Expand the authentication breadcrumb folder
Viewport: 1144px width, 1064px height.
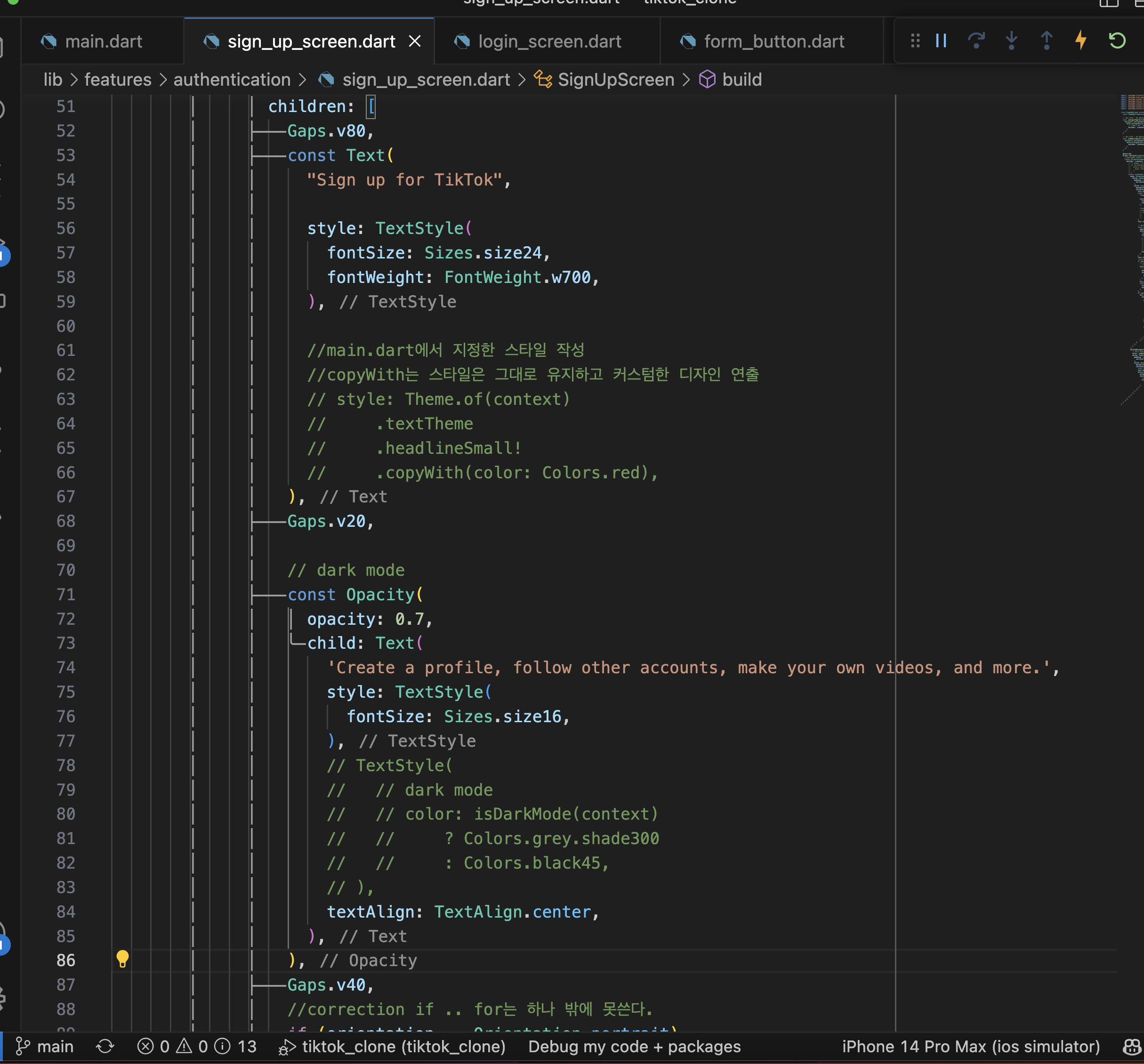232,80
